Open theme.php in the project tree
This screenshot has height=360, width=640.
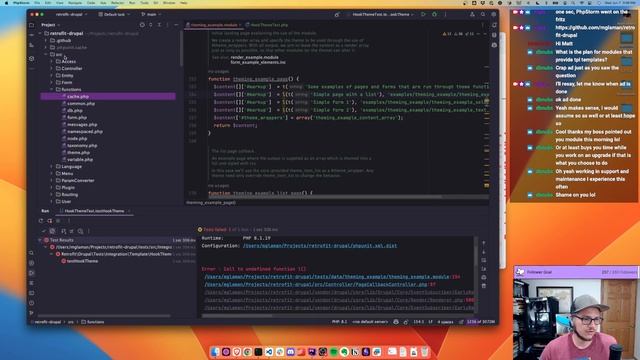click(78, 153)
